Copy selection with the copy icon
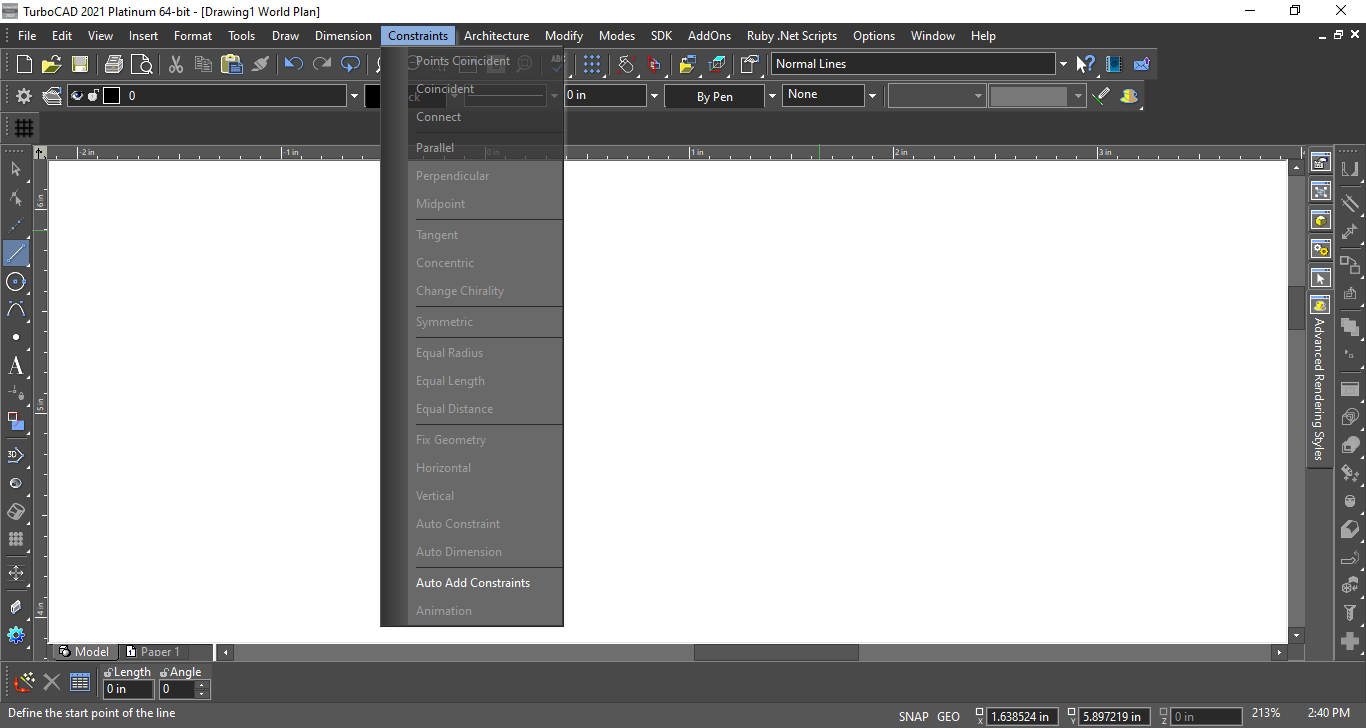Image resolution: width=1366 pixels, height=728 pixels. coord(204,64)
